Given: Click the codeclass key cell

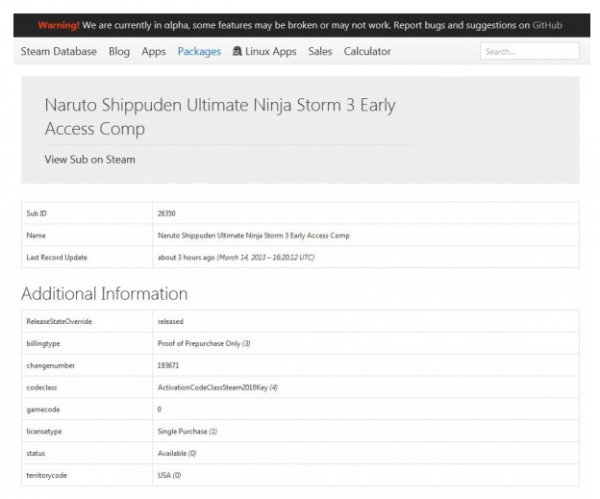Looking at the screenshot, I should (87, 387).
